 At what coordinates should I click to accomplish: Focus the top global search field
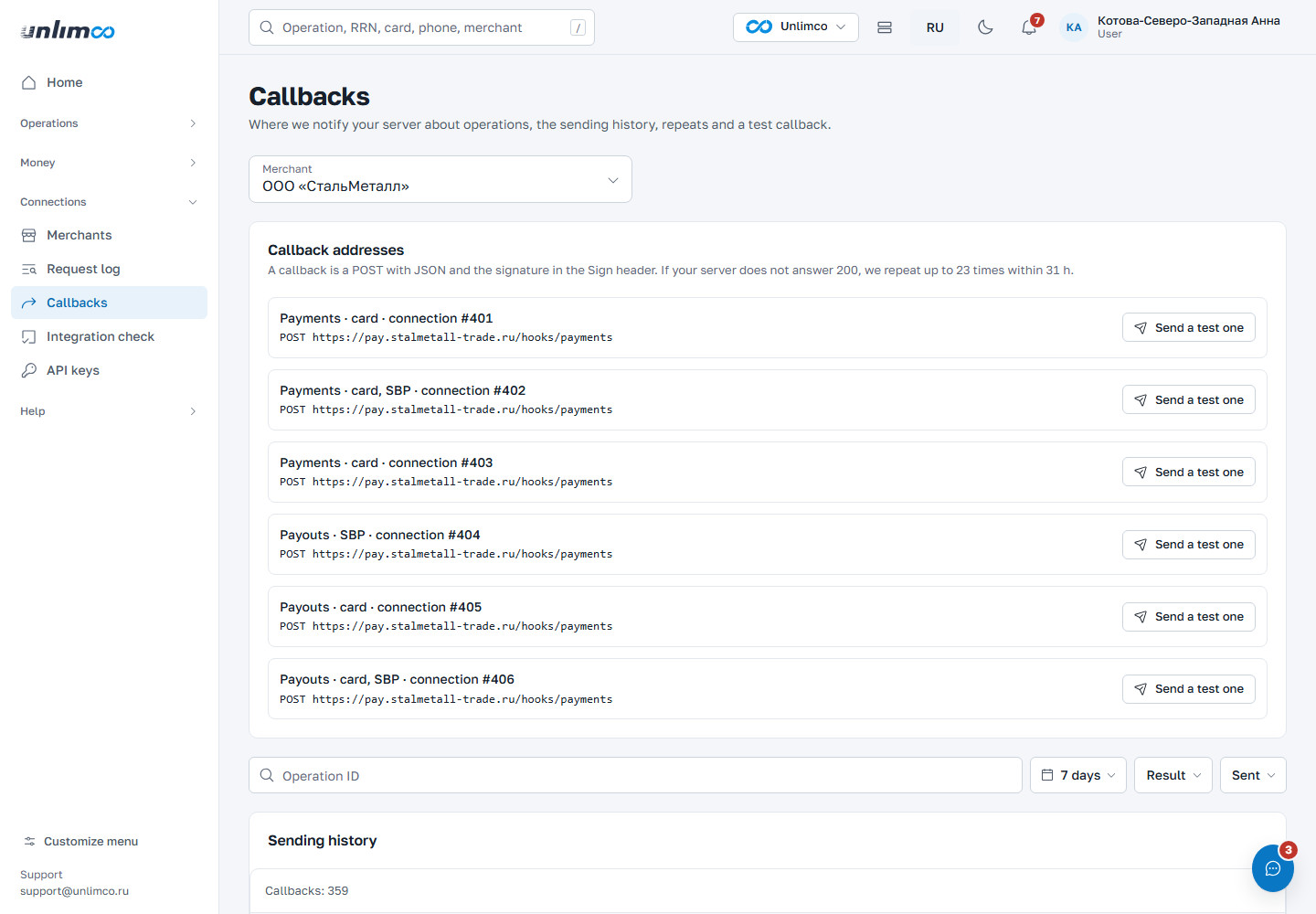tap(421, 27)
